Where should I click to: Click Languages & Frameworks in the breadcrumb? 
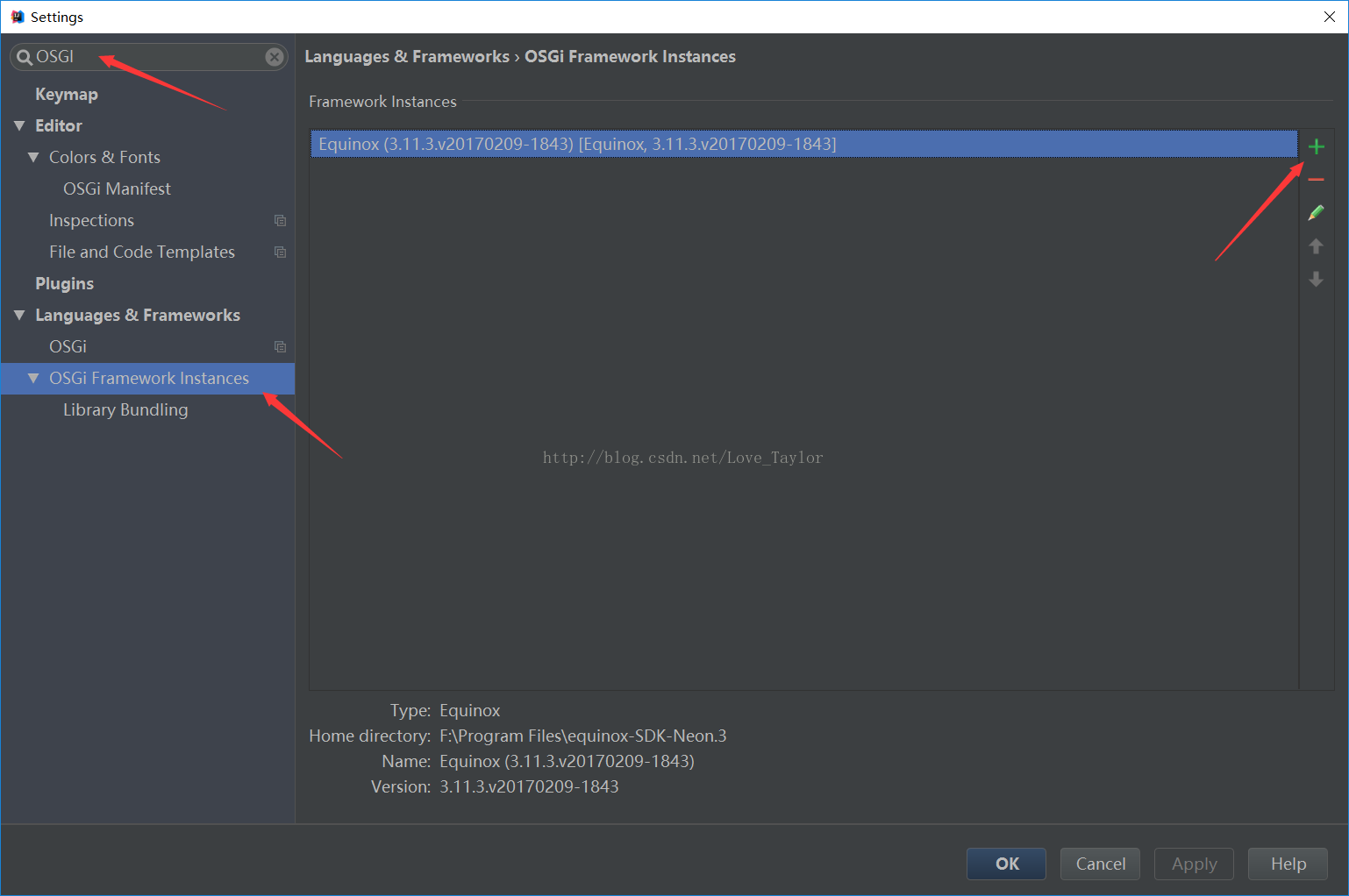(407, 57)
